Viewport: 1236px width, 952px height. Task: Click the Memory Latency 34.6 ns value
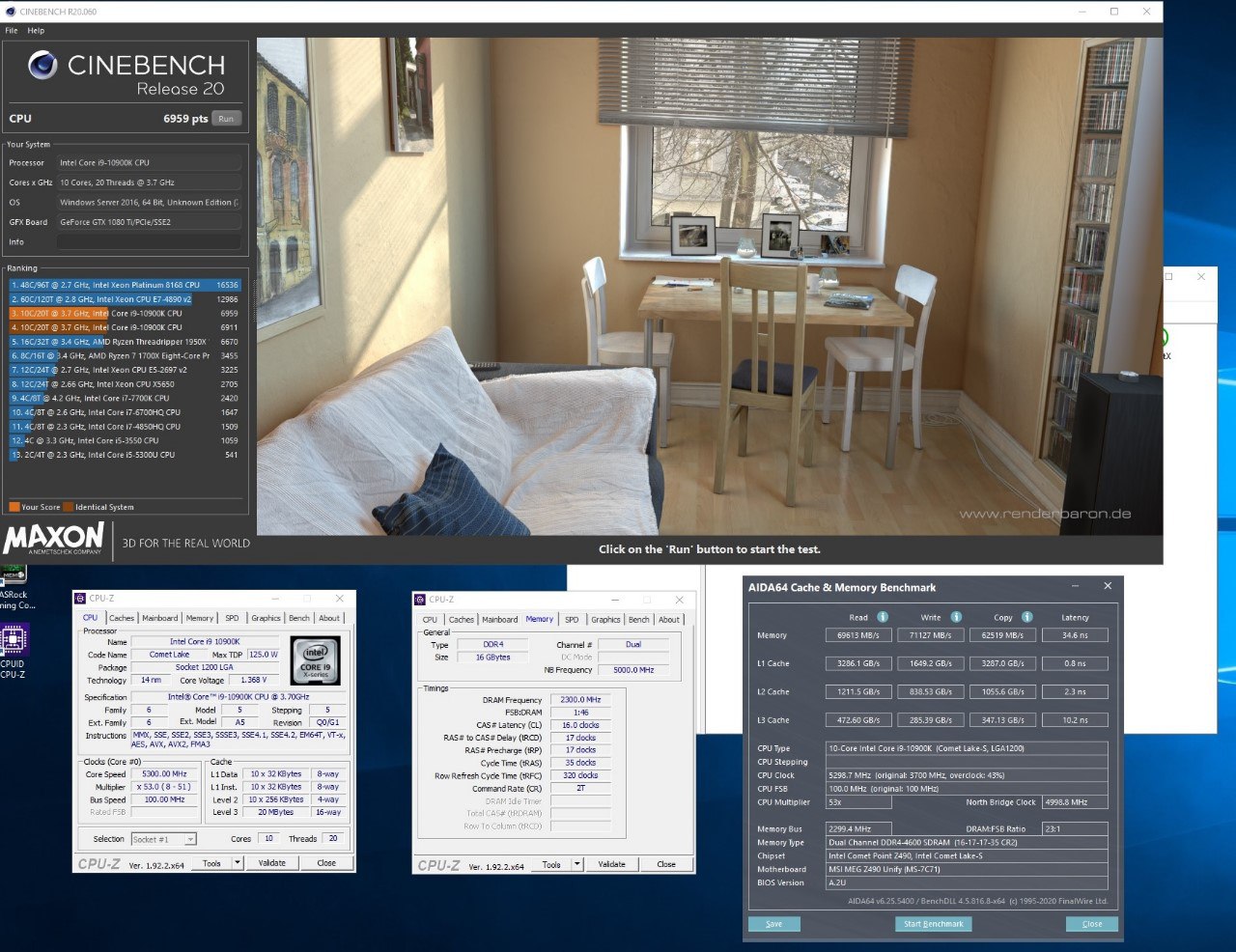coord(1075,635)
